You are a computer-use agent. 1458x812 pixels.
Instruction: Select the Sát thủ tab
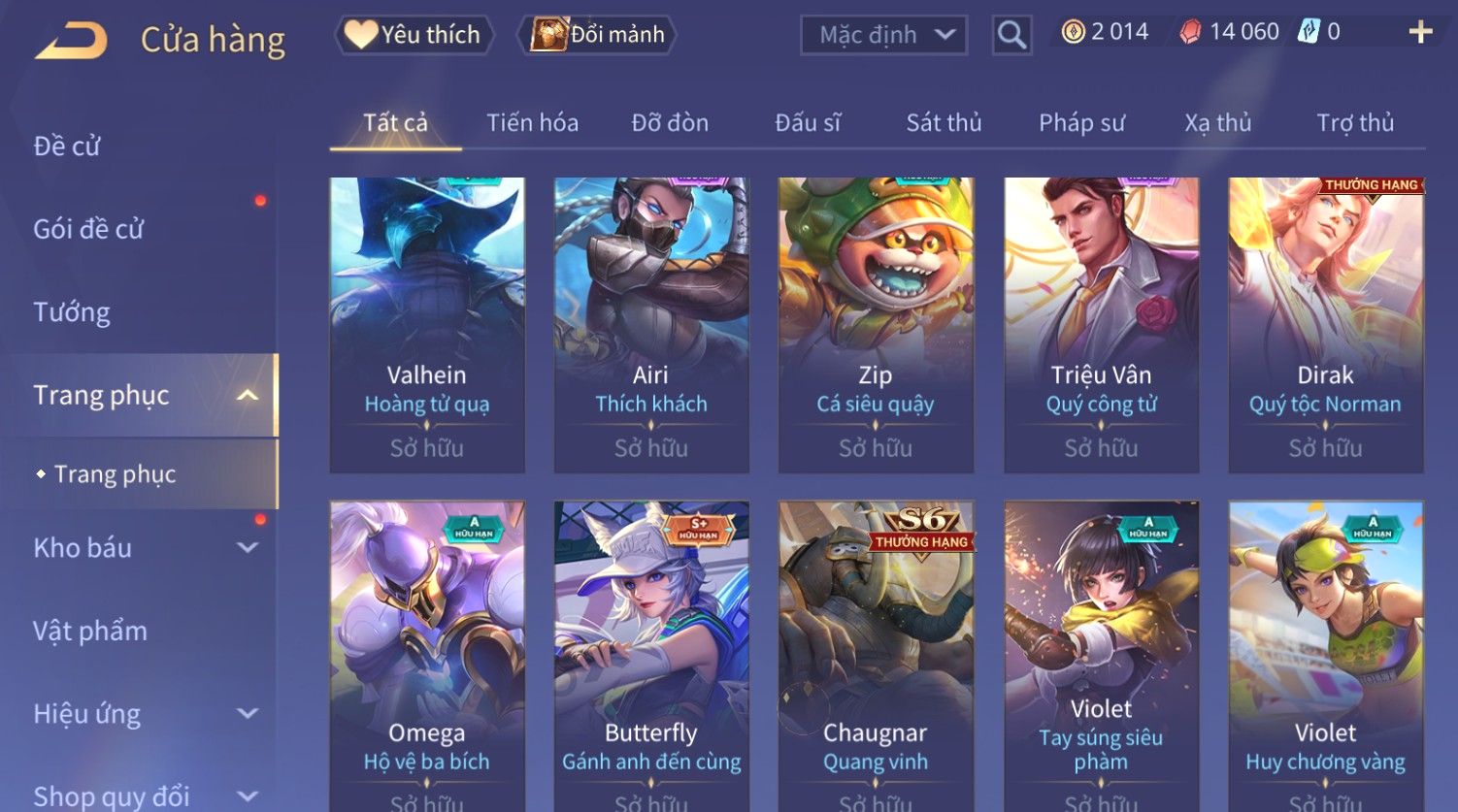point(944,123)
